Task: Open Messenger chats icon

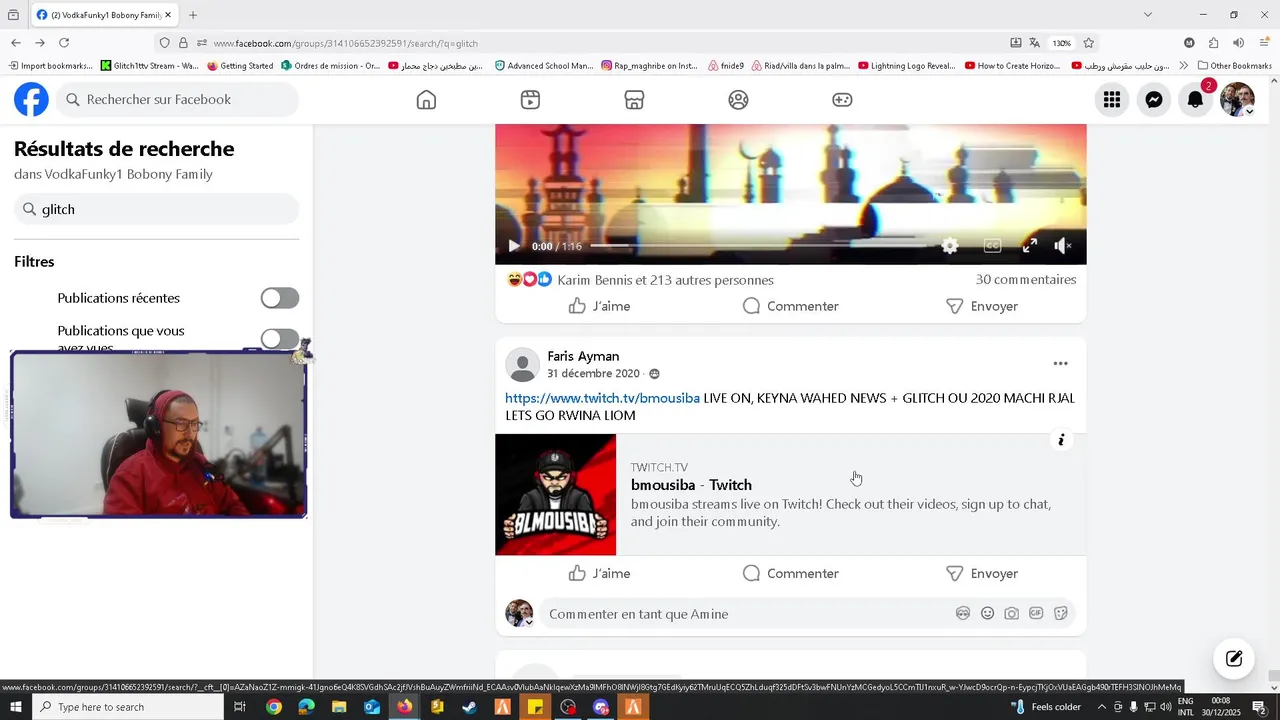Action: point(1154,100)
